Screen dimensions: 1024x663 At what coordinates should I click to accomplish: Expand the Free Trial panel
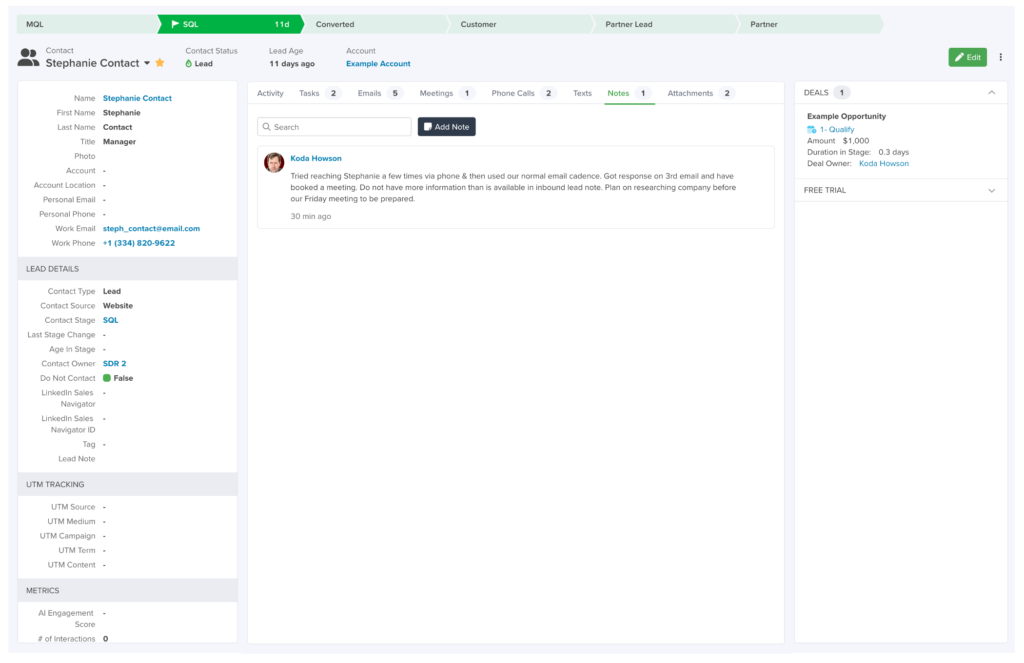(x=991, y=191)
